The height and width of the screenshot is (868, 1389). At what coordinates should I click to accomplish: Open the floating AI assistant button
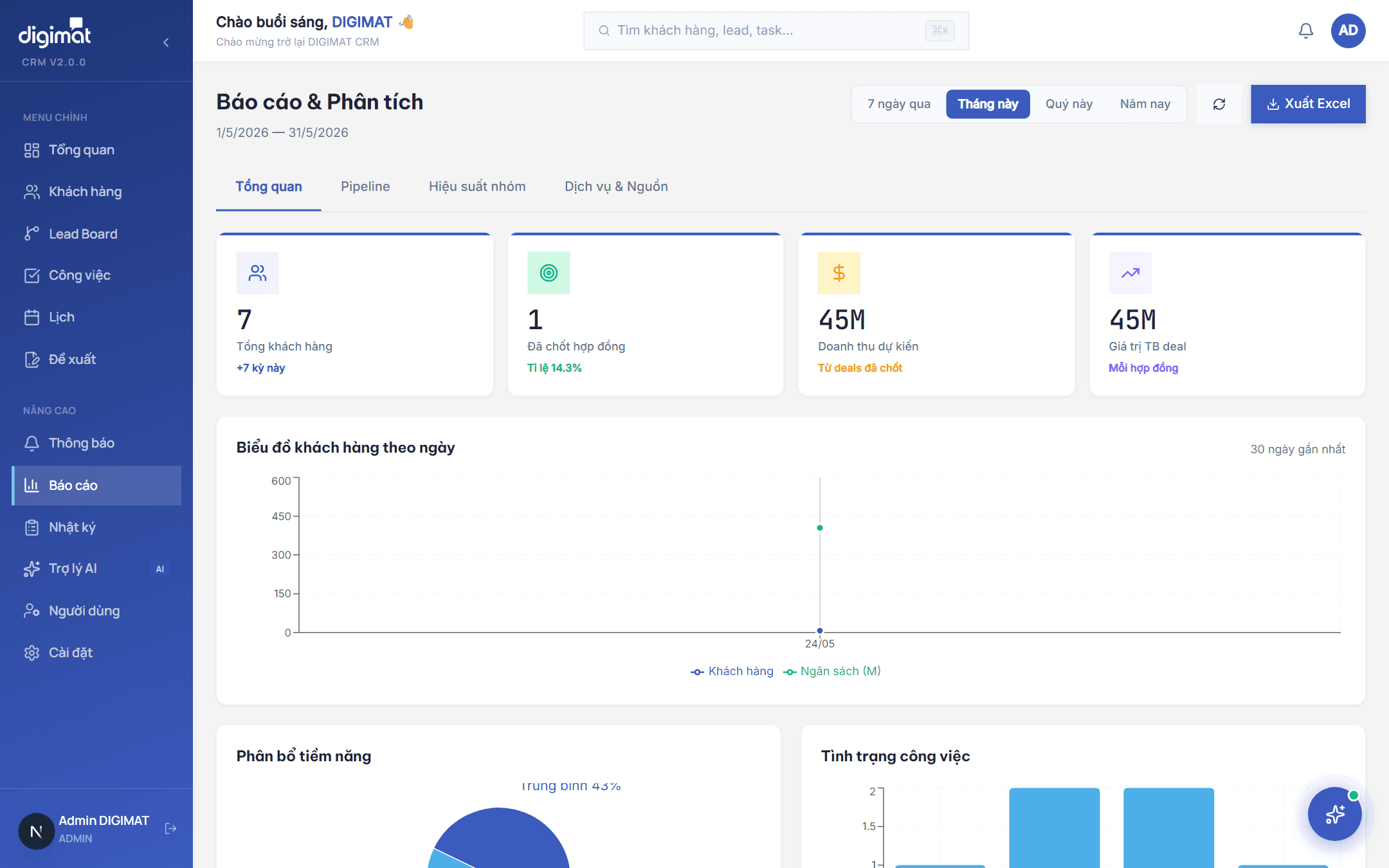pyautogui.click(x=1335, y=814)
